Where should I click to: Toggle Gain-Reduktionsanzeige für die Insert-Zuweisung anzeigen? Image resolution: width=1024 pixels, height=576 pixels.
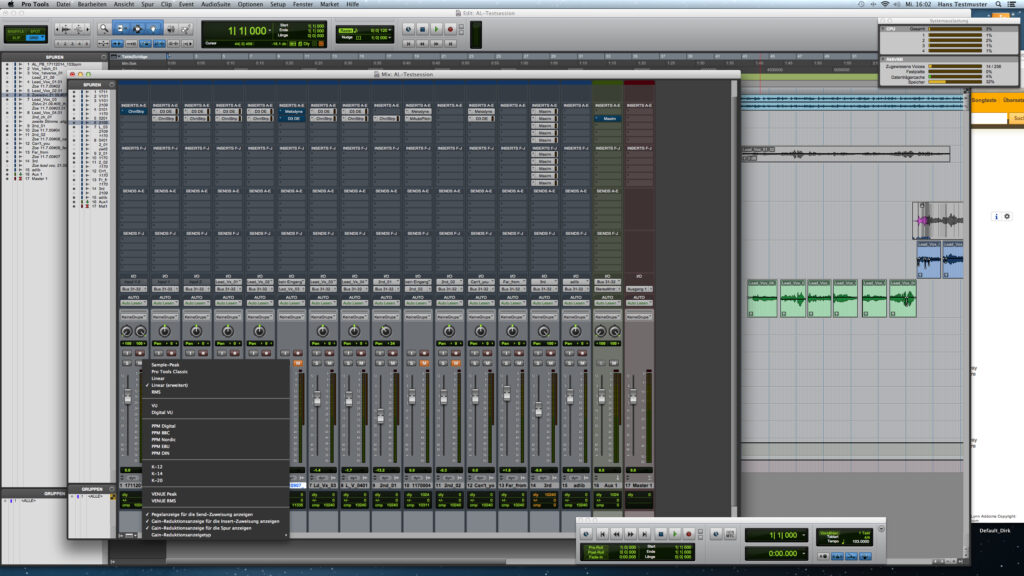point(215,521)
